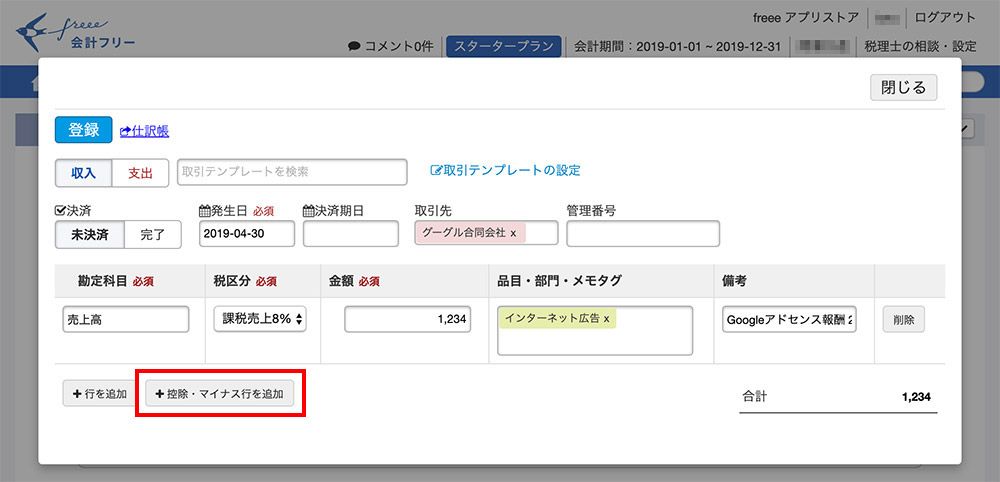Click the empty 決済期日 field

click(x=351, y=233)
